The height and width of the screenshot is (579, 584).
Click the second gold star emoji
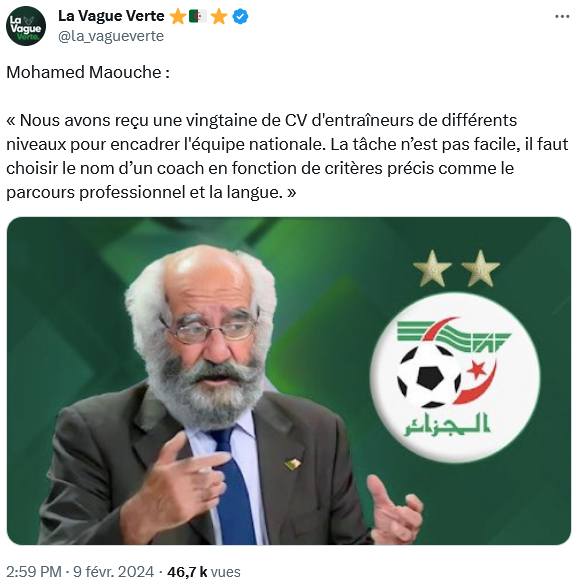tap(219, 17)
